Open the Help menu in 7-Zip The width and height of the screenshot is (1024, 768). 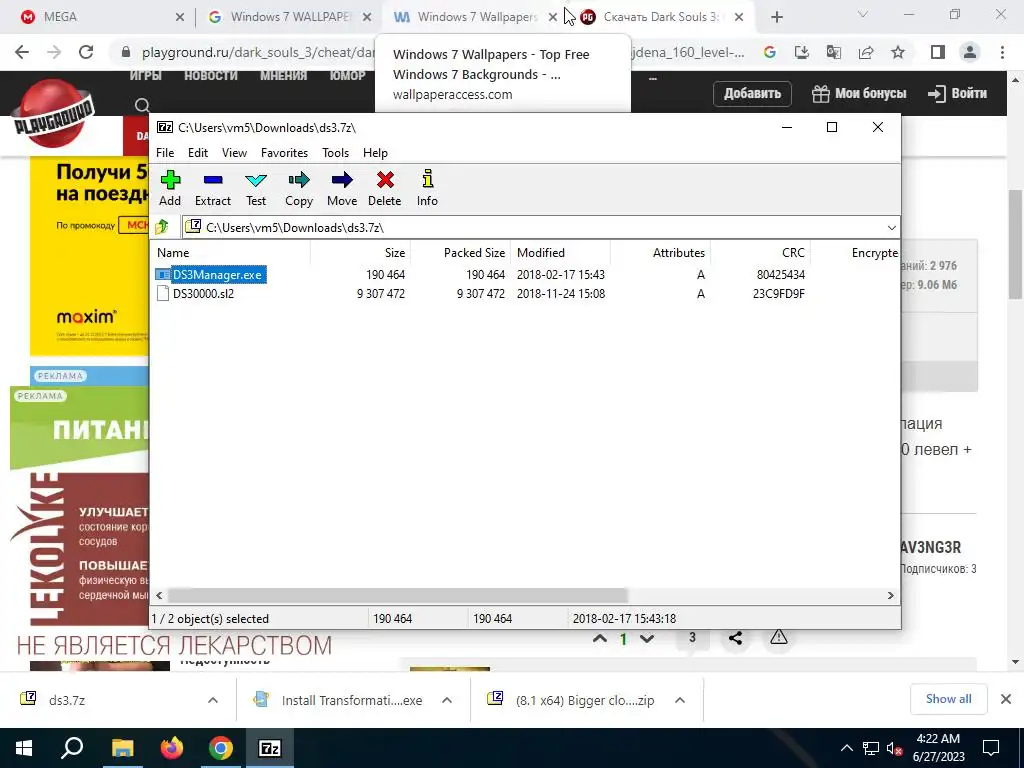click(376, 153)
